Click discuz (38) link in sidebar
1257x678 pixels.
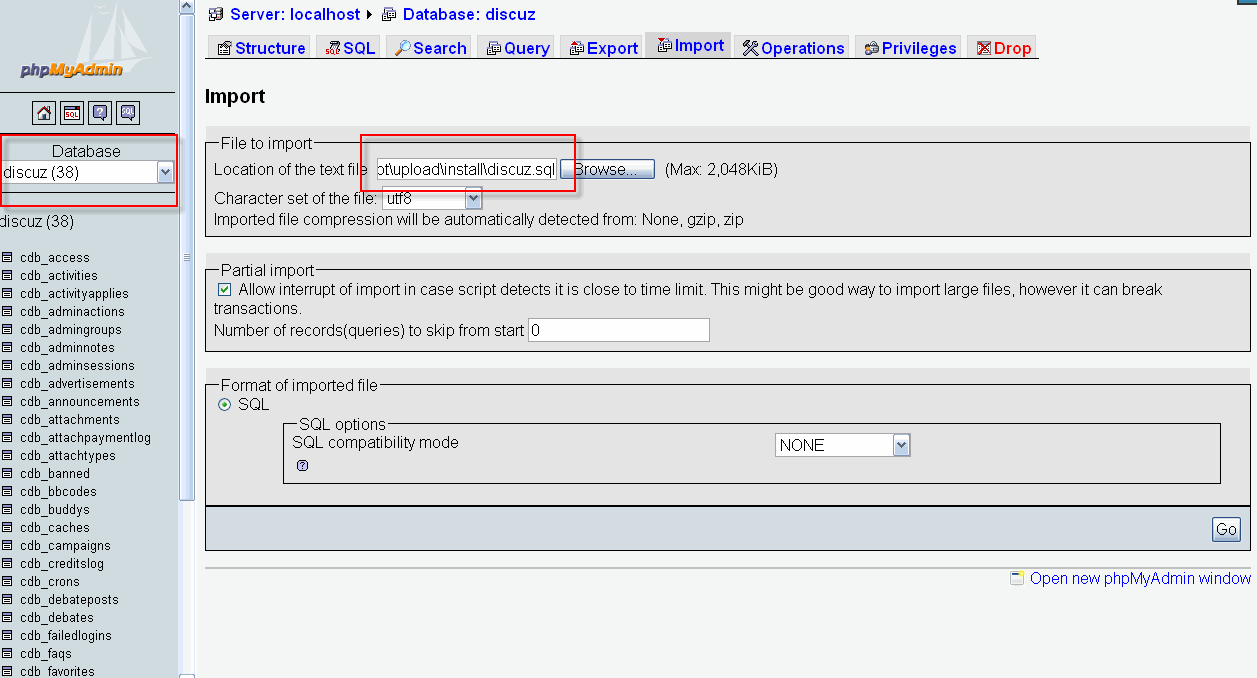point(37,221)
